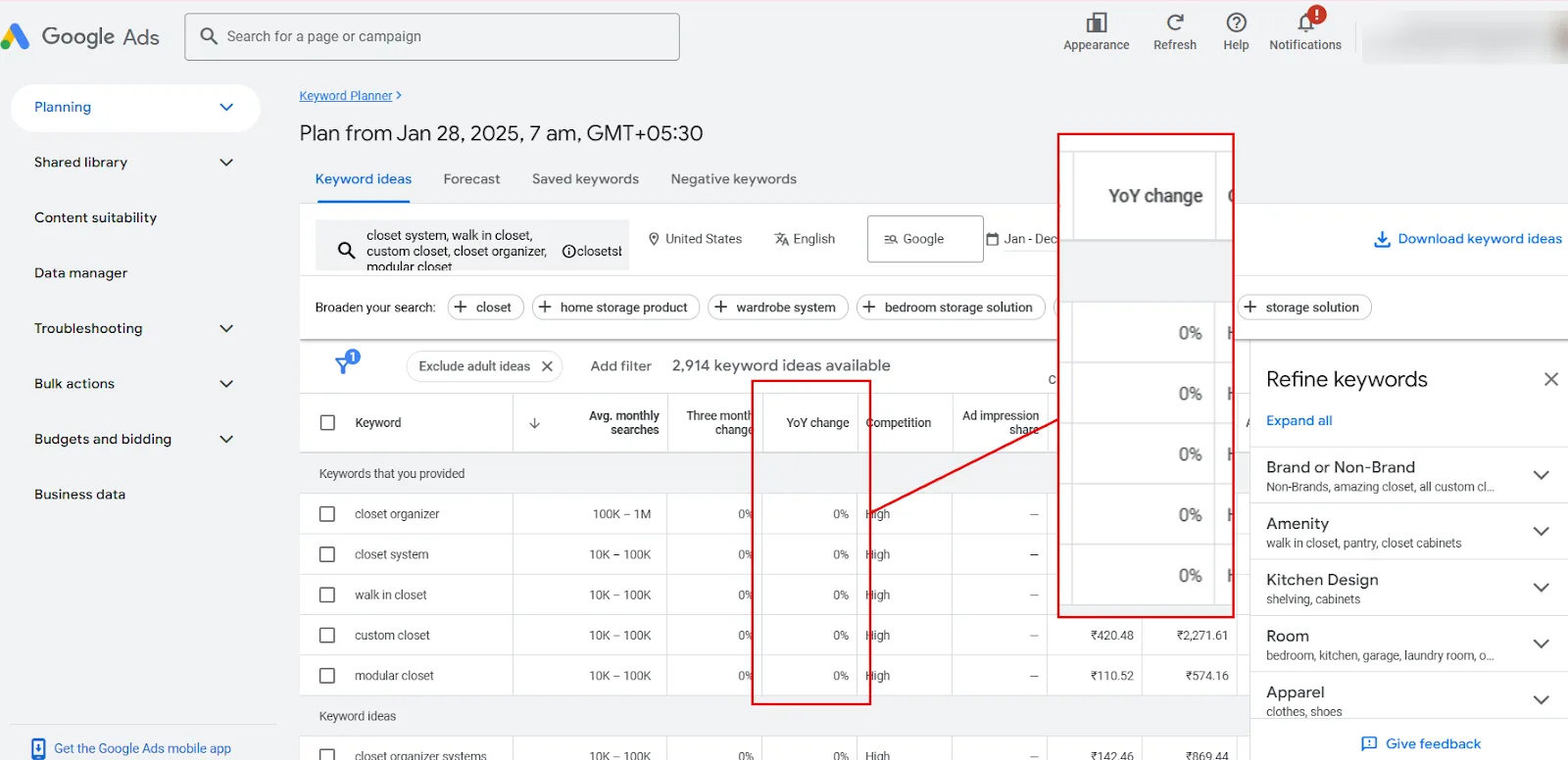Add 'closet' to broaden search
1568x760 pixels.
pyautogui.click(x=486, y=308)
